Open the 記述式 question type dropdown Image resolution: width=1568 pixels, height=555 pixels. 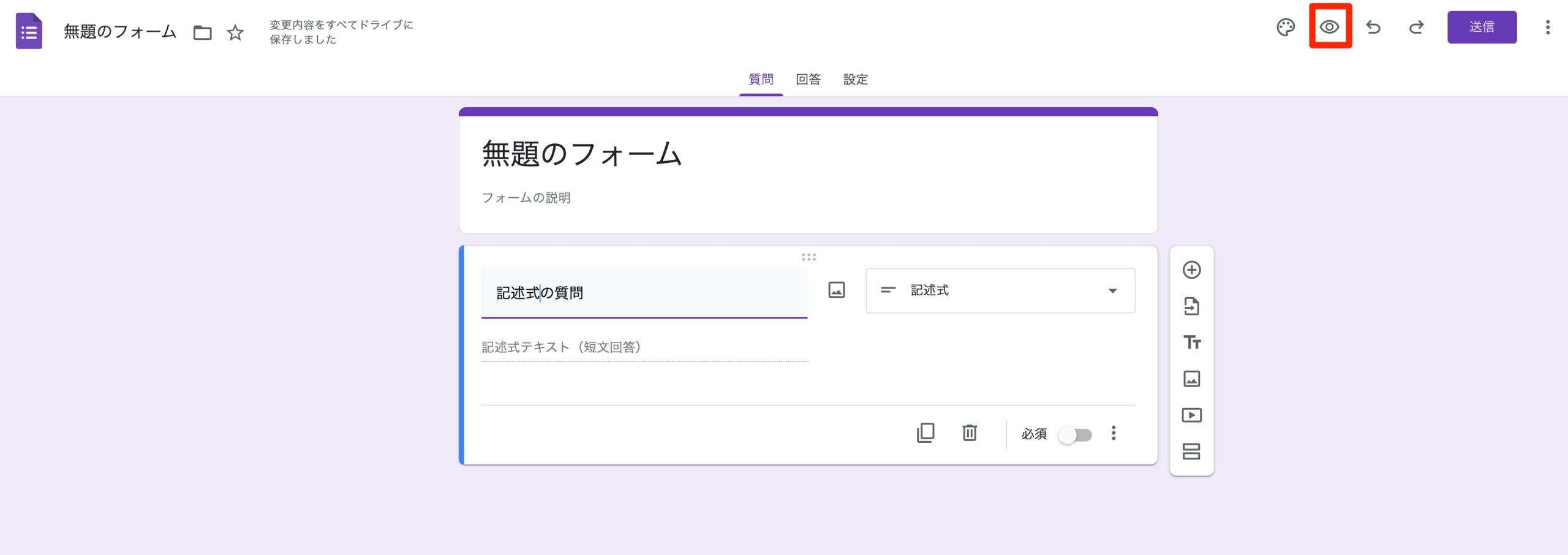1000,290
